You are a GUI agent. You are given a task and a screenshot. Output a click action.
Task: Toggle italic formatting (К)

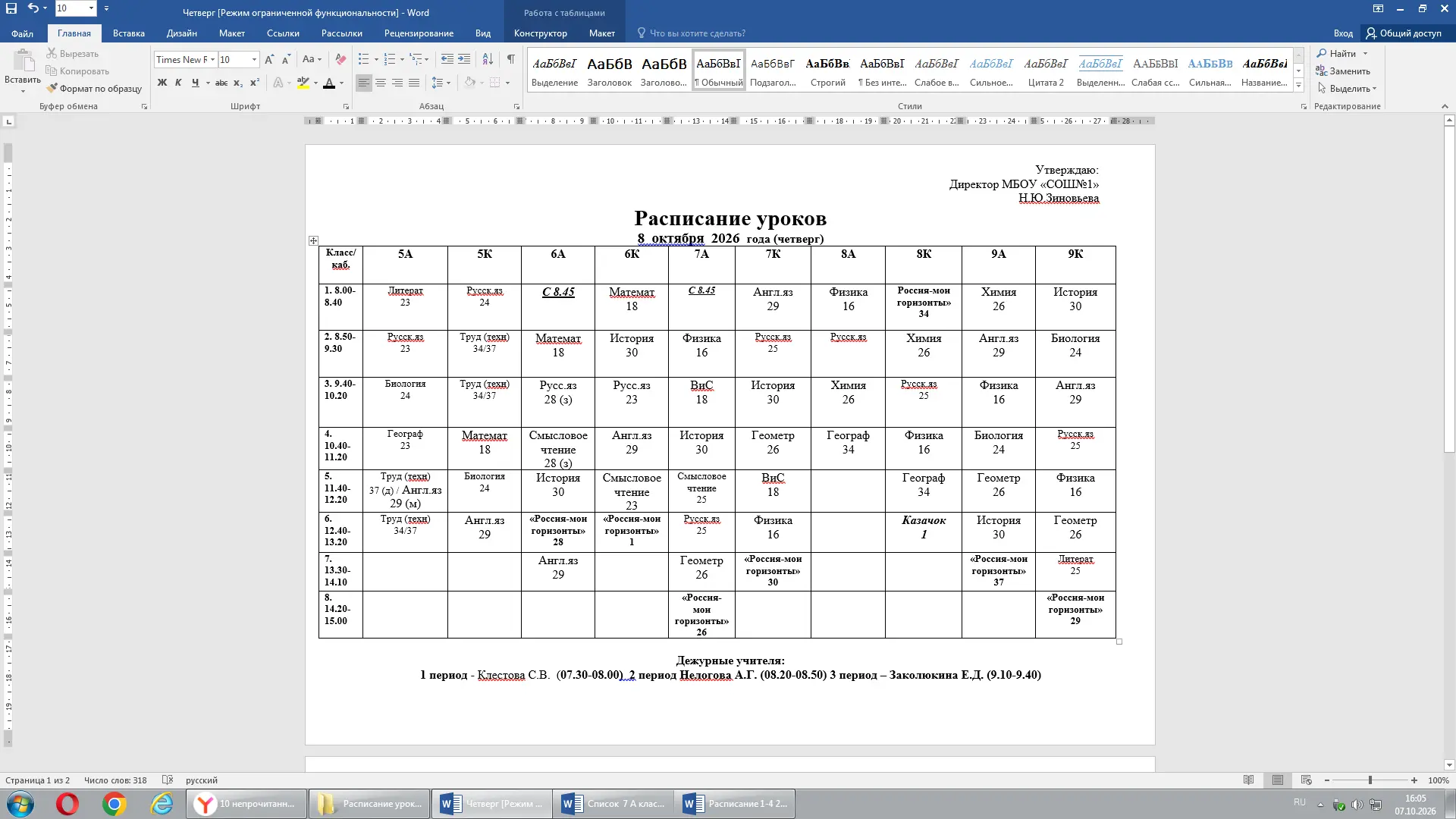pyautogui.click(x=178, y=83)
